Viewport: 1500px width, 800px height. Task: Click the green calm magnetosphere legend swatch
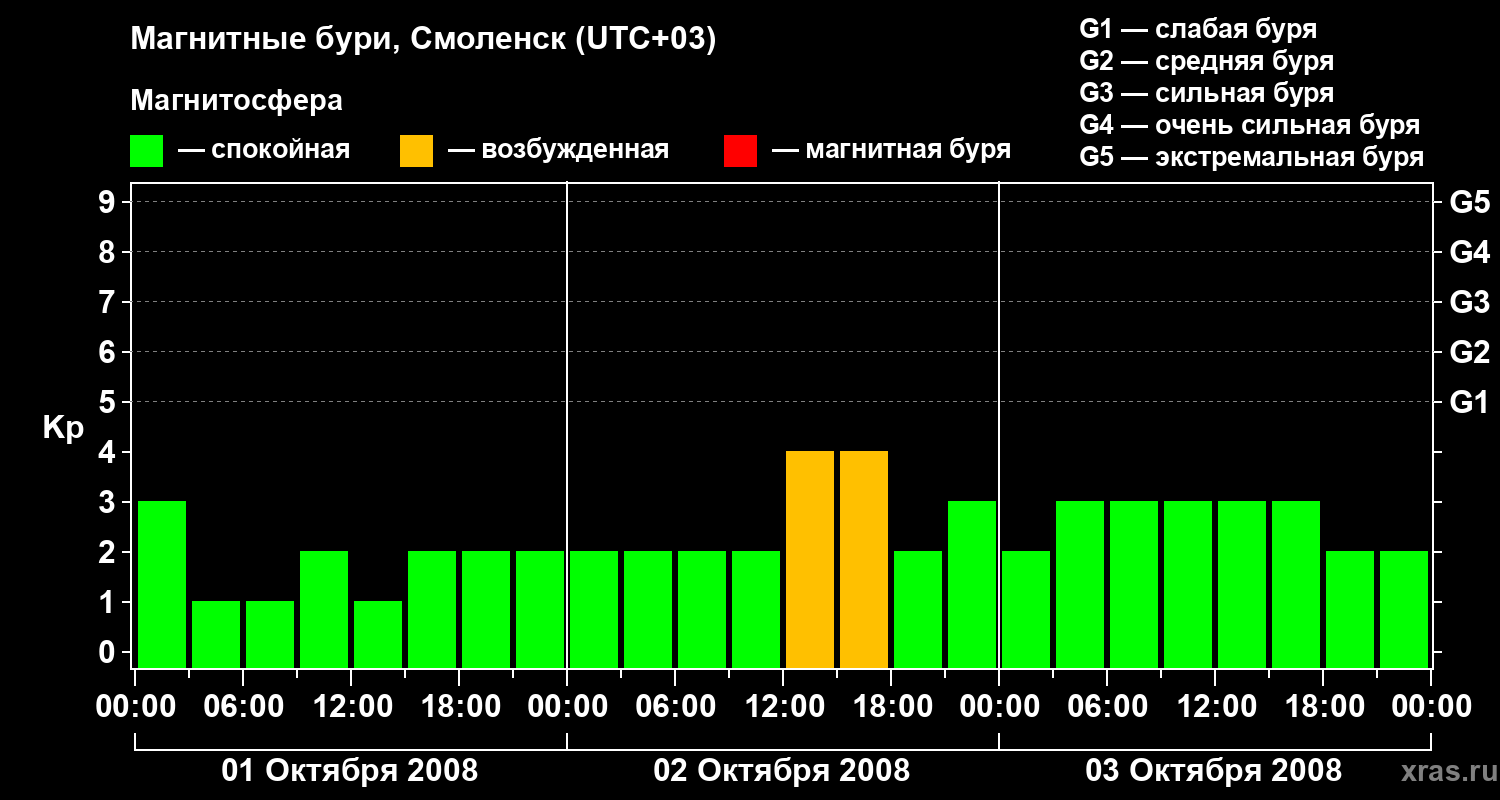coord(146,151)
